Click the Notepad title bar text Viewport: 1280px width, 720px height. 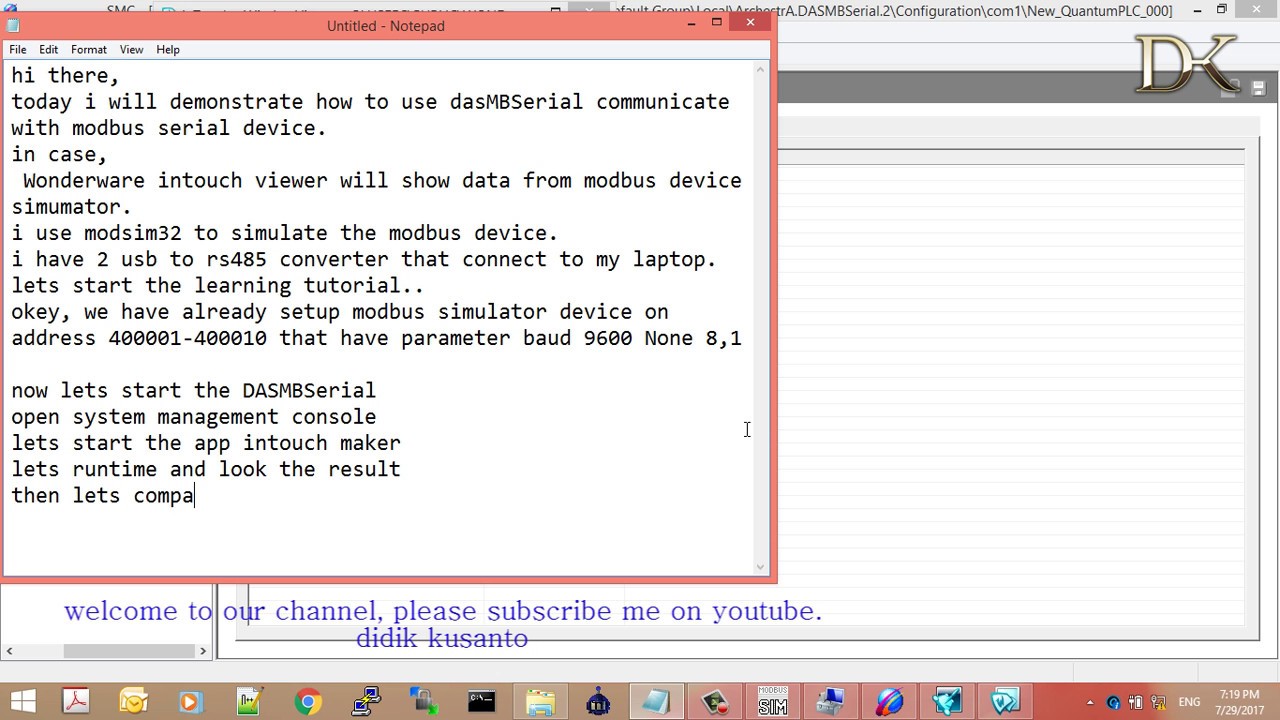(386, 26)
